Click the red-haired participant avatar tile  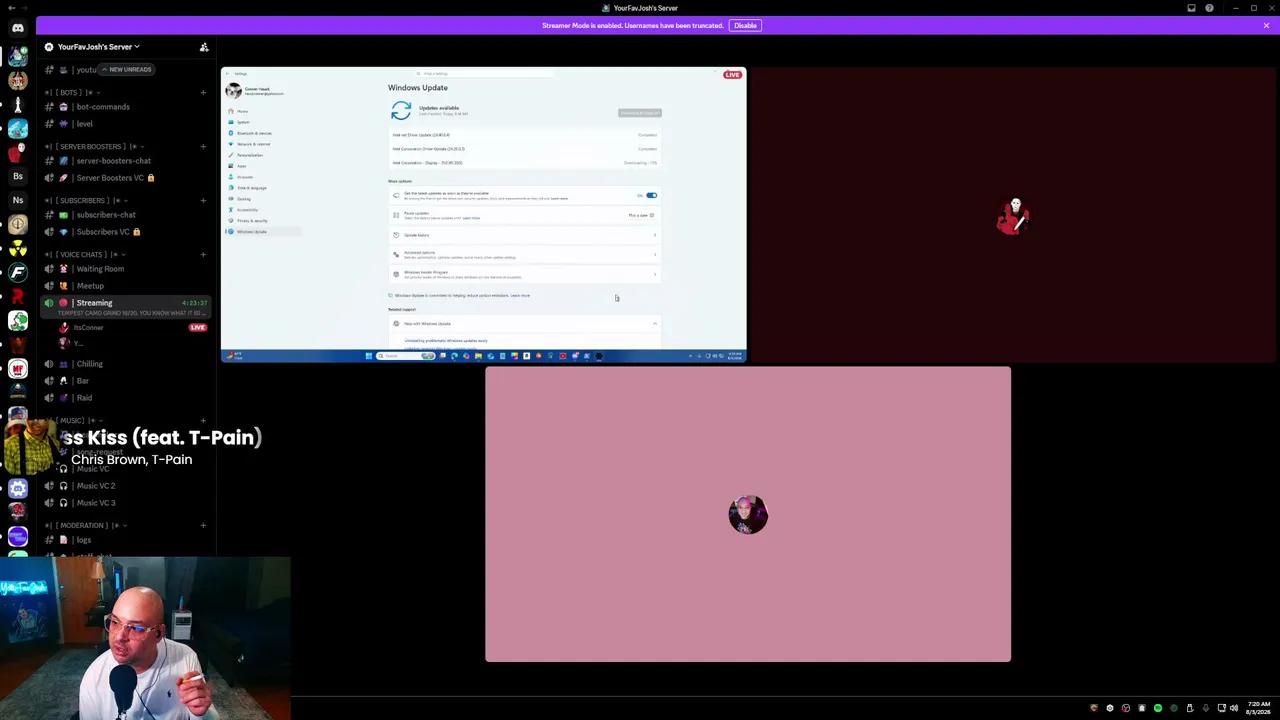(1014, 215)
